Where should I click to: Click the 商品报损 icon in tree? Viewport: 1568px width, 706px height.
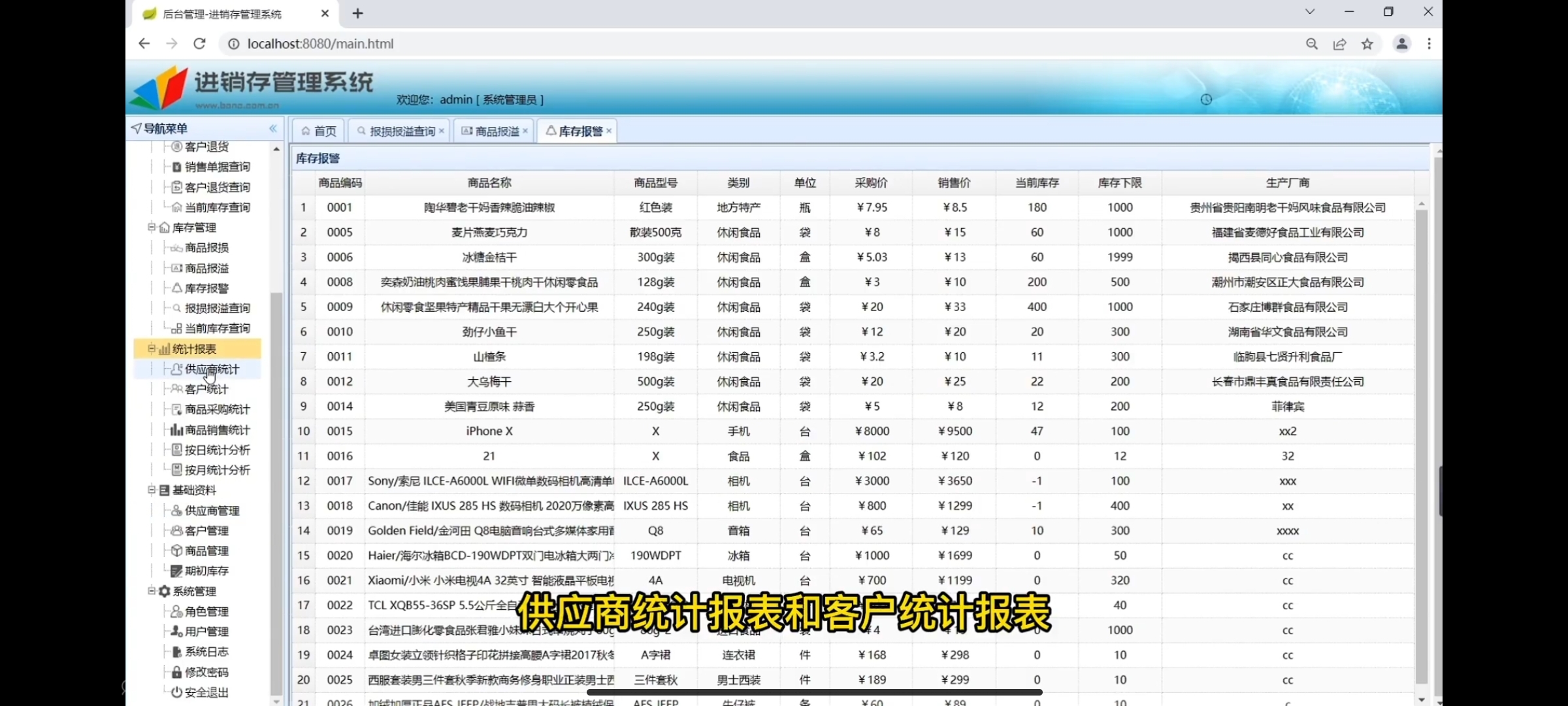point(176,248)
